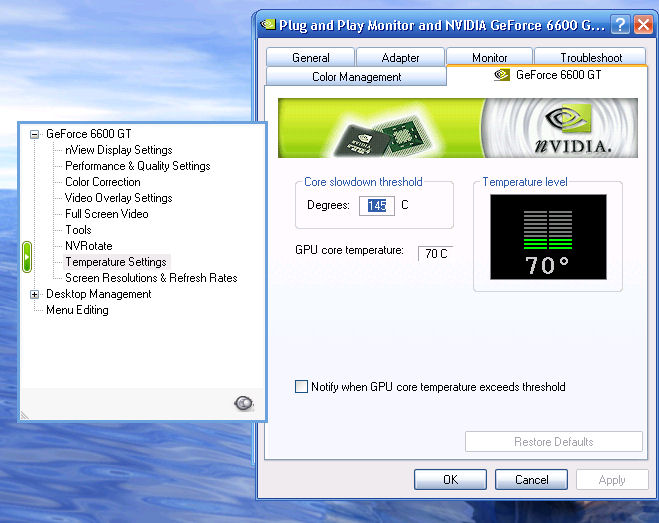Expand the Desktop Management tree node

(x=34, y=294)
